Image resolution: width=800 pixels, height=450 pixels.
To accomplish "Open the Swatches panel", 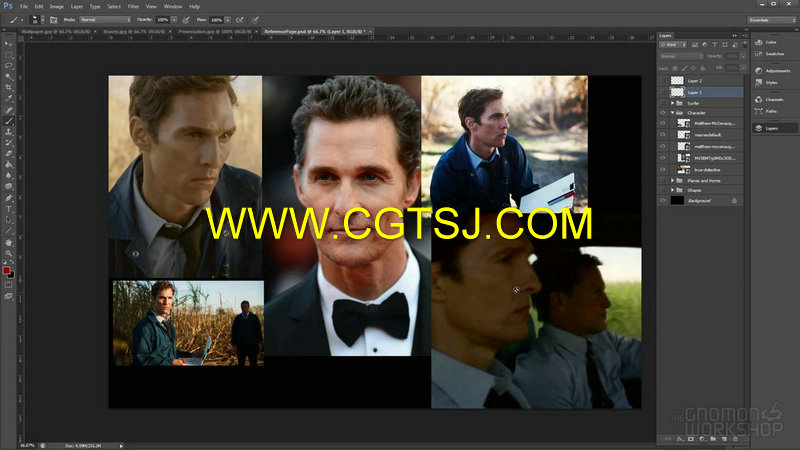I will click(x=772, y=54).
